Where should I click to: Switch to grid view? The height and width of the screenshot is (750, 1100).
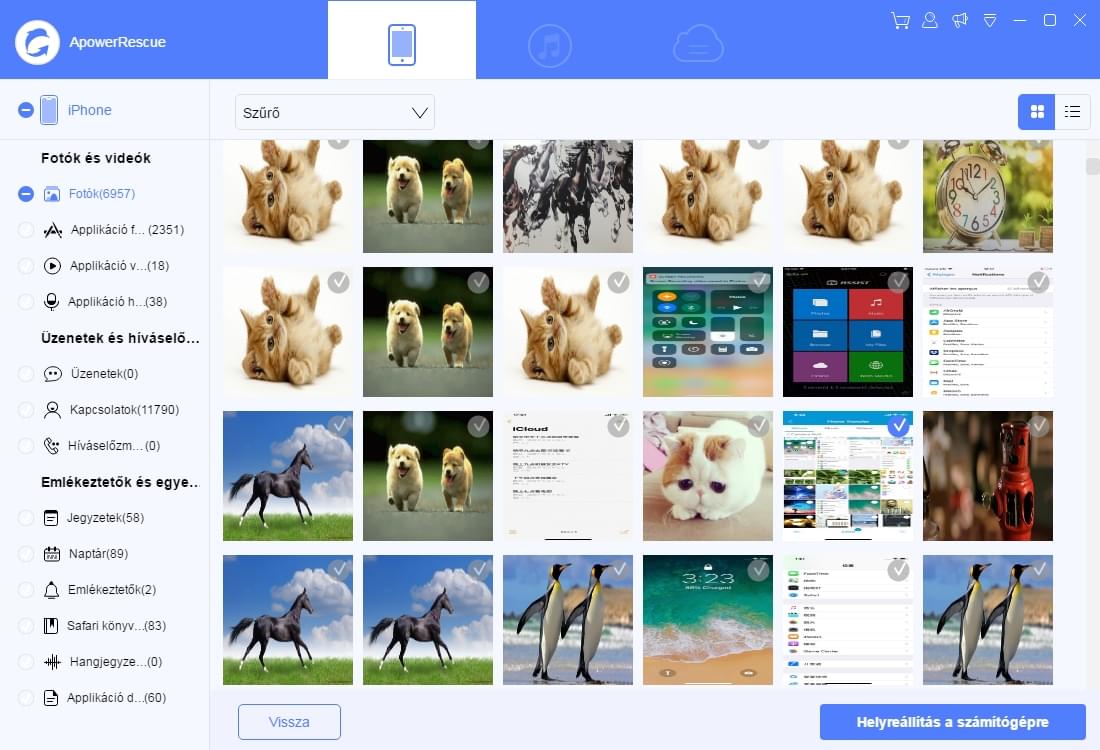(1037, 112)
